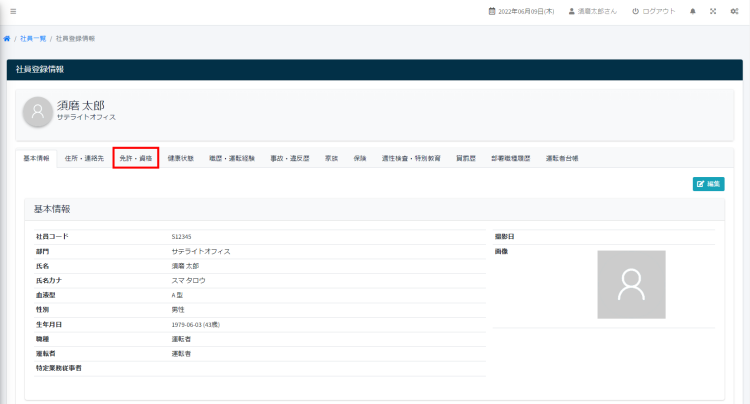Open settings via the gears icon
Image resolution: width=750 pixels, height=404 pixels.
(734, 11)
